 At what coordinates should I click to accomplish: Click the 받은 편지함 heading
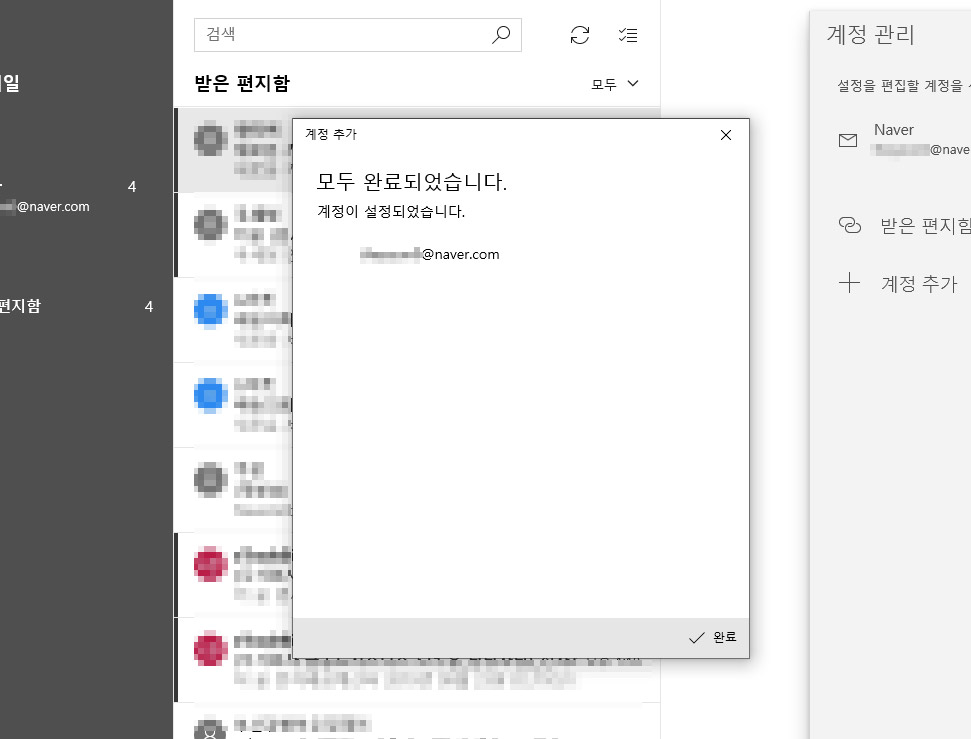pyautogui.click(x=242, y=83)
